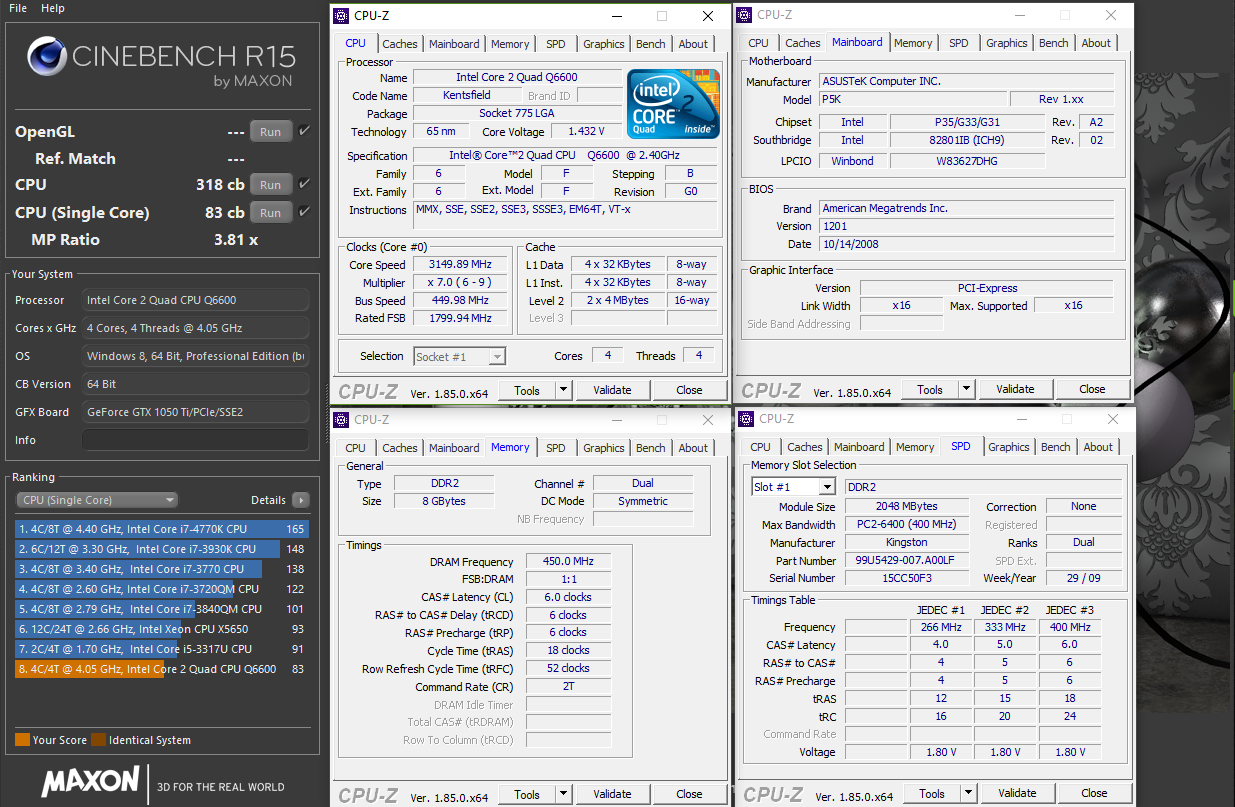Click Validate in the Mainboard window

point(1015,389)
